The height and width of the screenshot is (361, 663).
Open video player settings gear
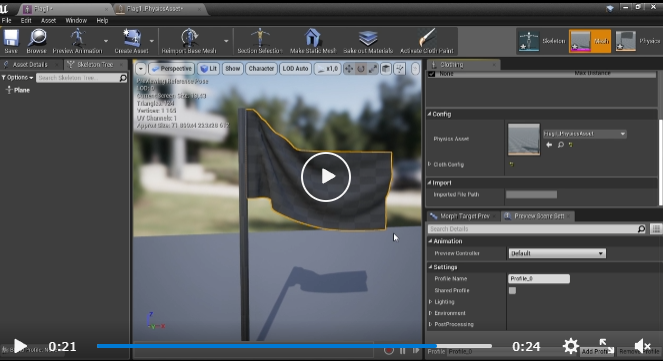tap(570, 346)
